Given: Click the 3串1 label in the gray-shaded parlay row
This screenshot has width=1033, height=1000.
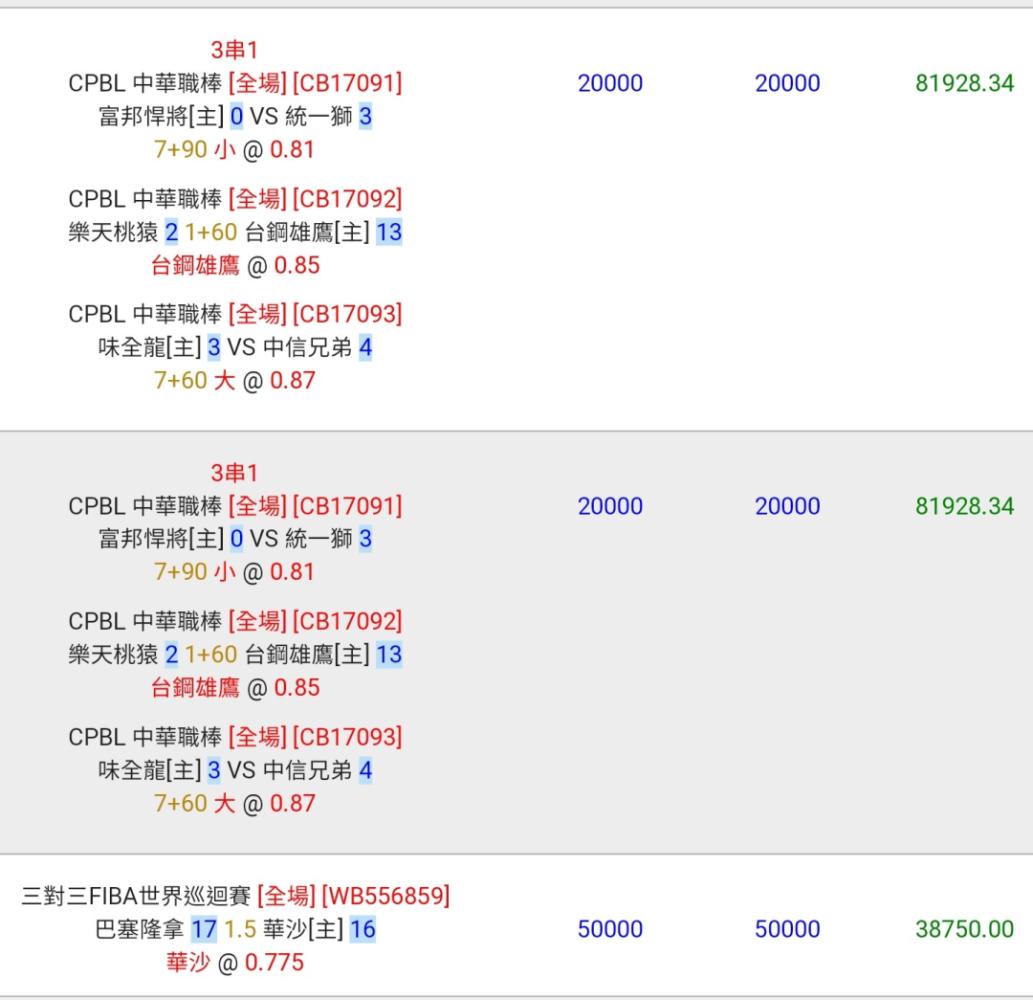Looking at the screenshot, I should pos(234,473).
